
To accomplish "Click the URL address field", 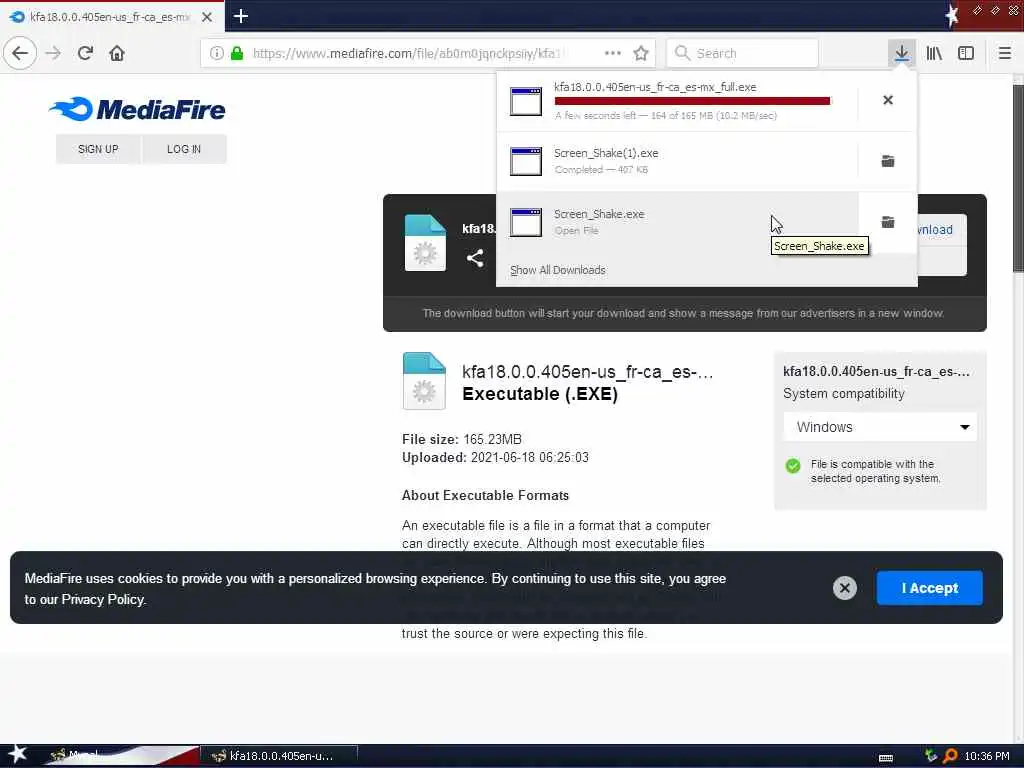I will 406,53.
